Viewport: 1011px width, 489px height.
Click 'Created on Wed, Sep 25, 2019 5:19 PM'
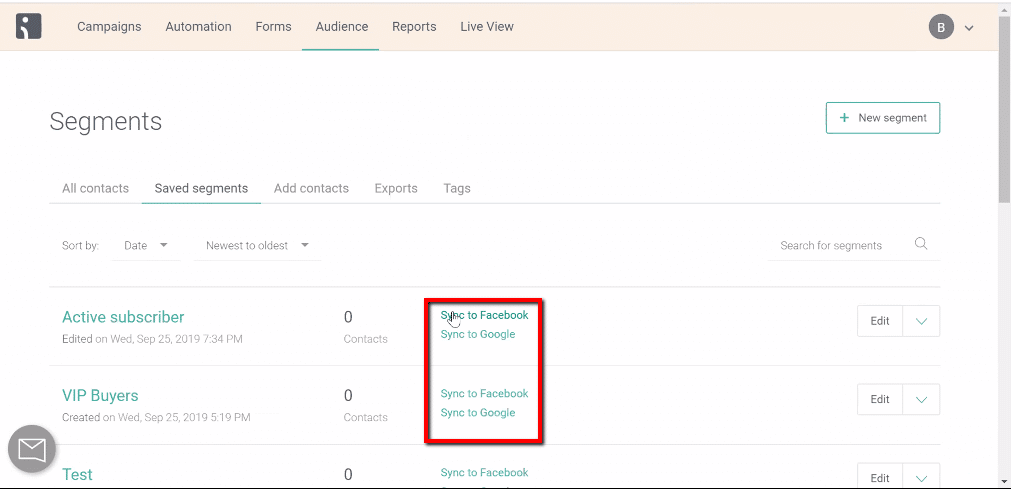pos(156,417)
